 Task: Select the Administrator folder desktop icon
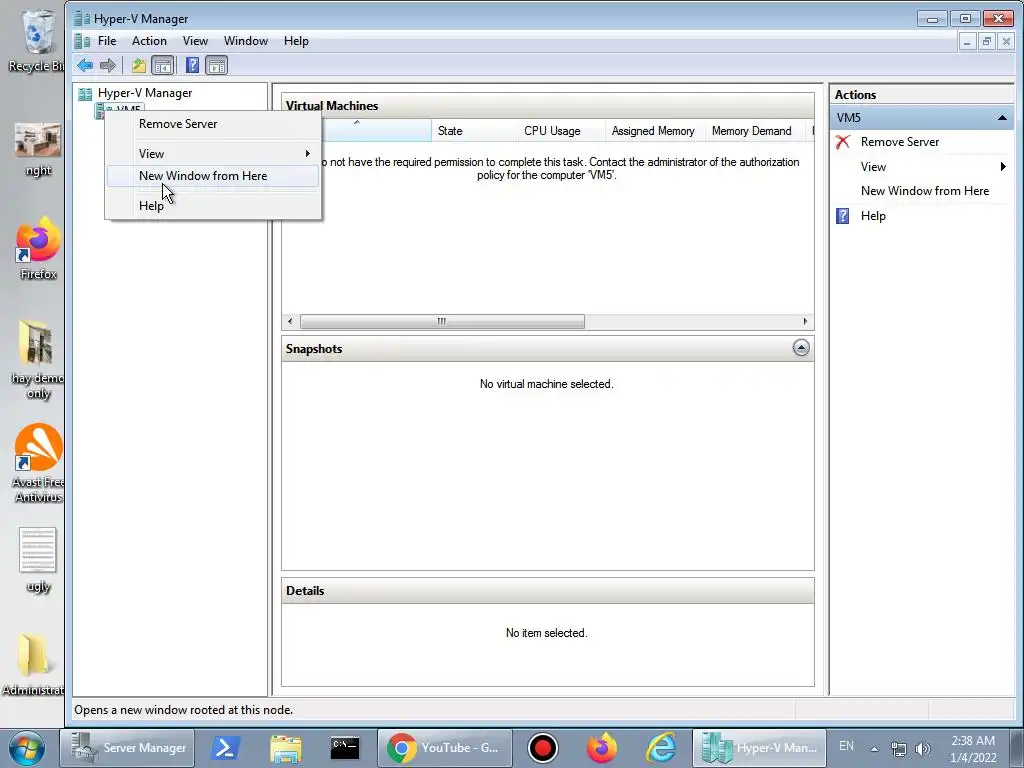tap(34, 665)
